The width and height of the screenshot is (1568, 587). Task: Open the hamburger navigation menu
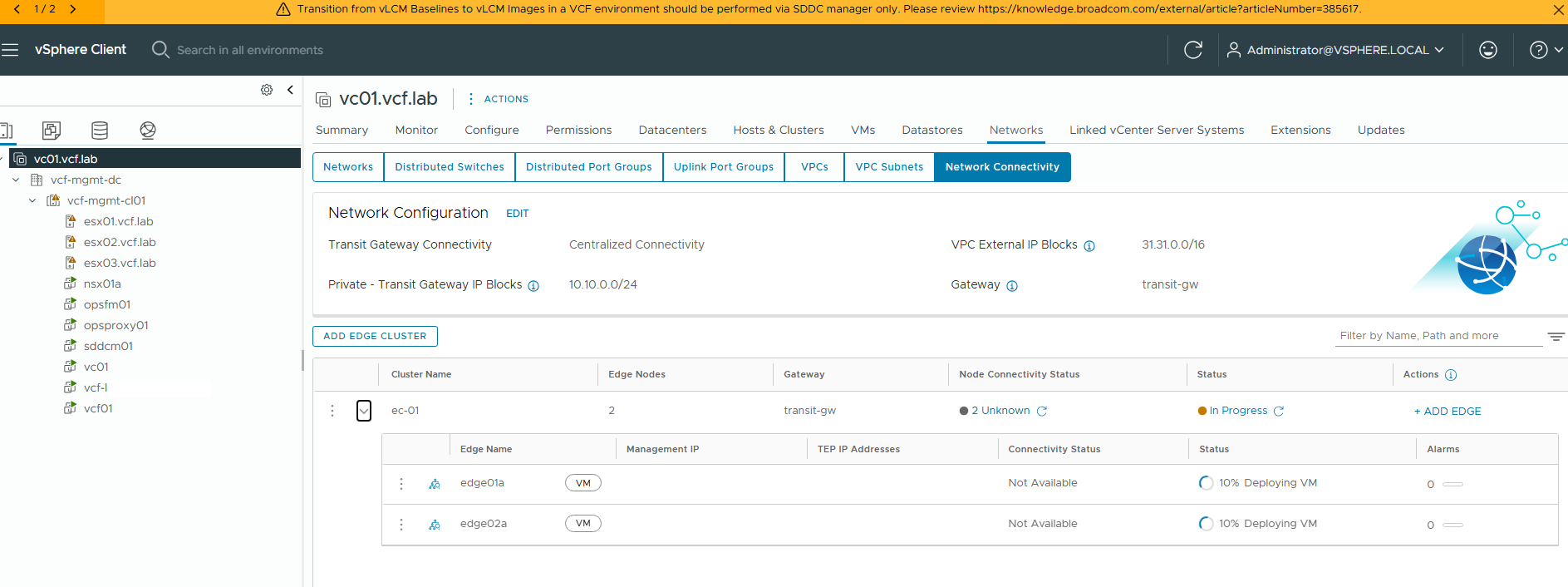click(10, 50)
